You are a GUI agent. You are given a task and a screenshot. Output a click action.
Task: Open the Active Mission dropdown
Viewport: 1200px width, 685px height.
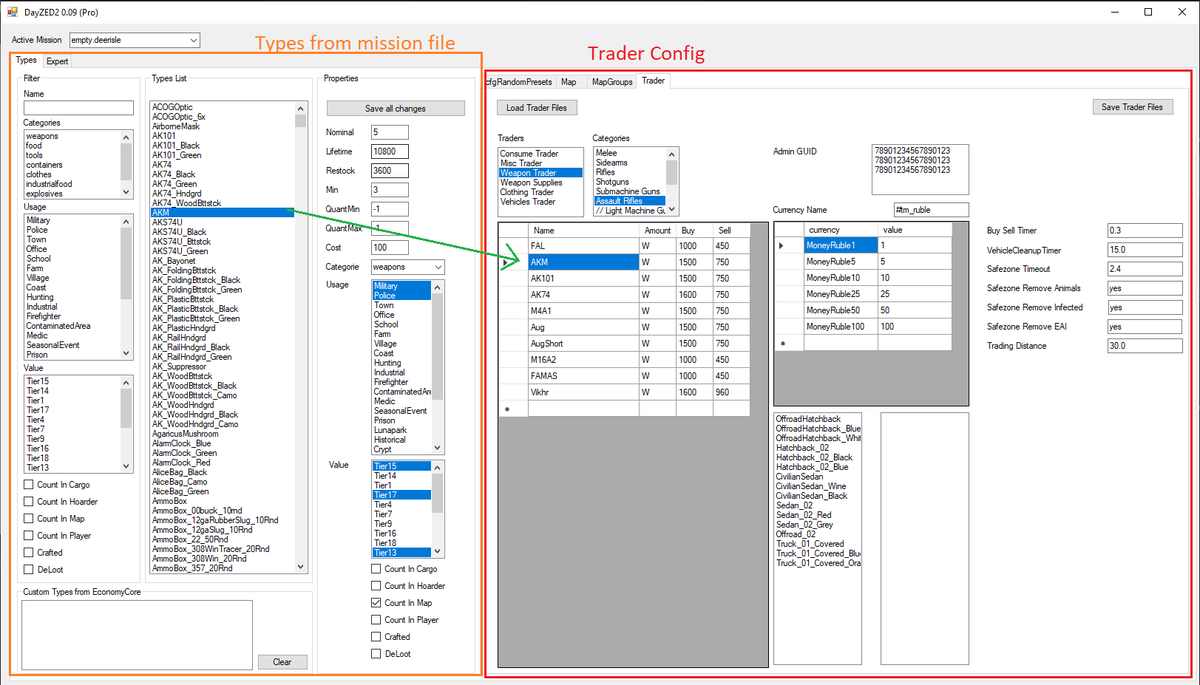[134, 41]
